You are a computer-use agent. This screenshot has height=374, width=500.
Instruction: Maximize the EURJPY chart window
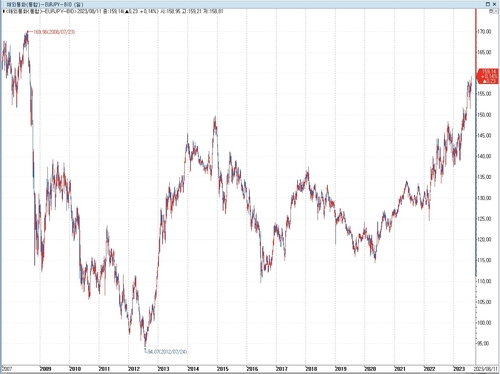click(488, 4)
